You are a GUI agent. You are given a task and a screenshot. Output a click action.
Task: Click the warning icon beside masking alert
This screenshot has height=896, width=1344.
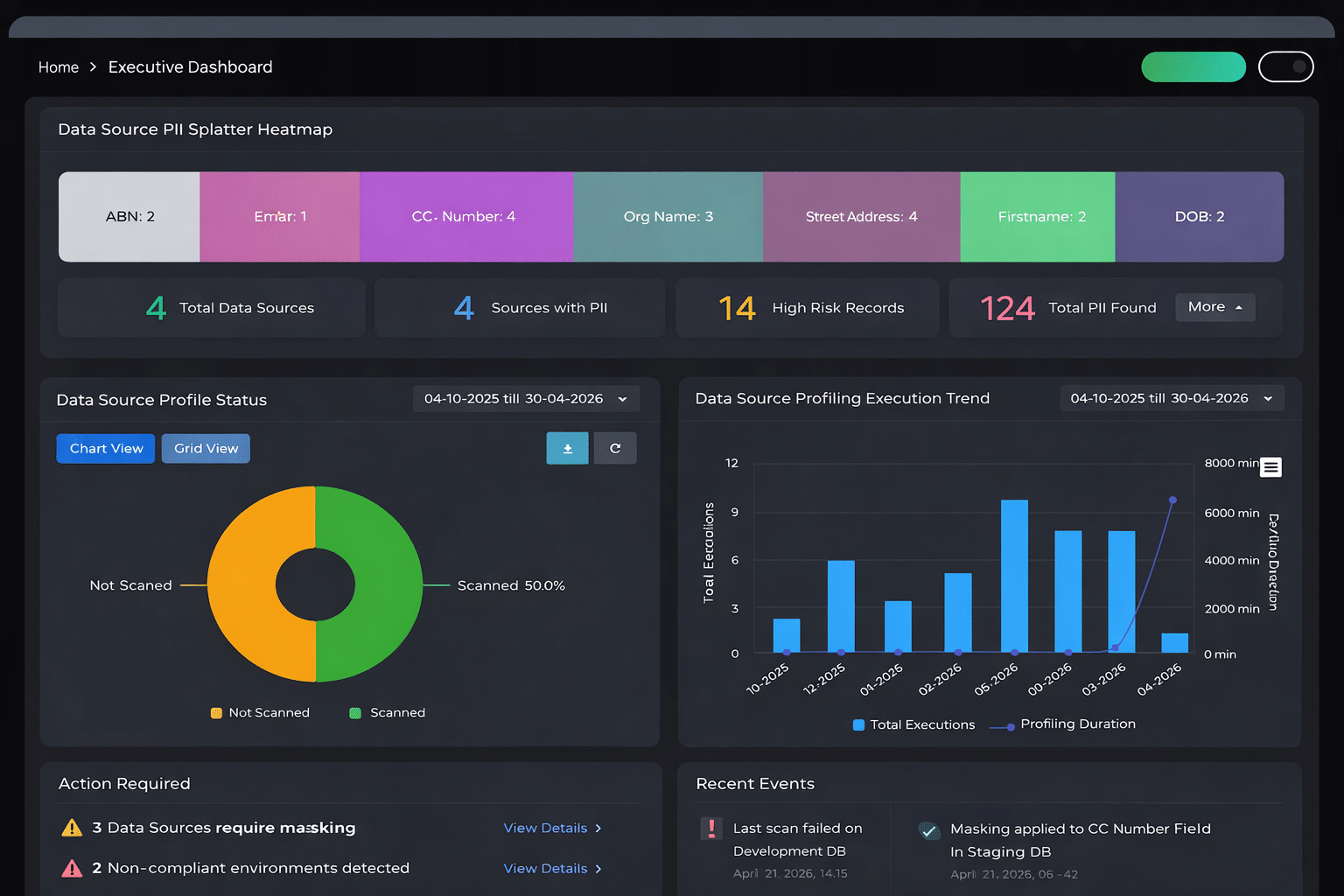73,827
